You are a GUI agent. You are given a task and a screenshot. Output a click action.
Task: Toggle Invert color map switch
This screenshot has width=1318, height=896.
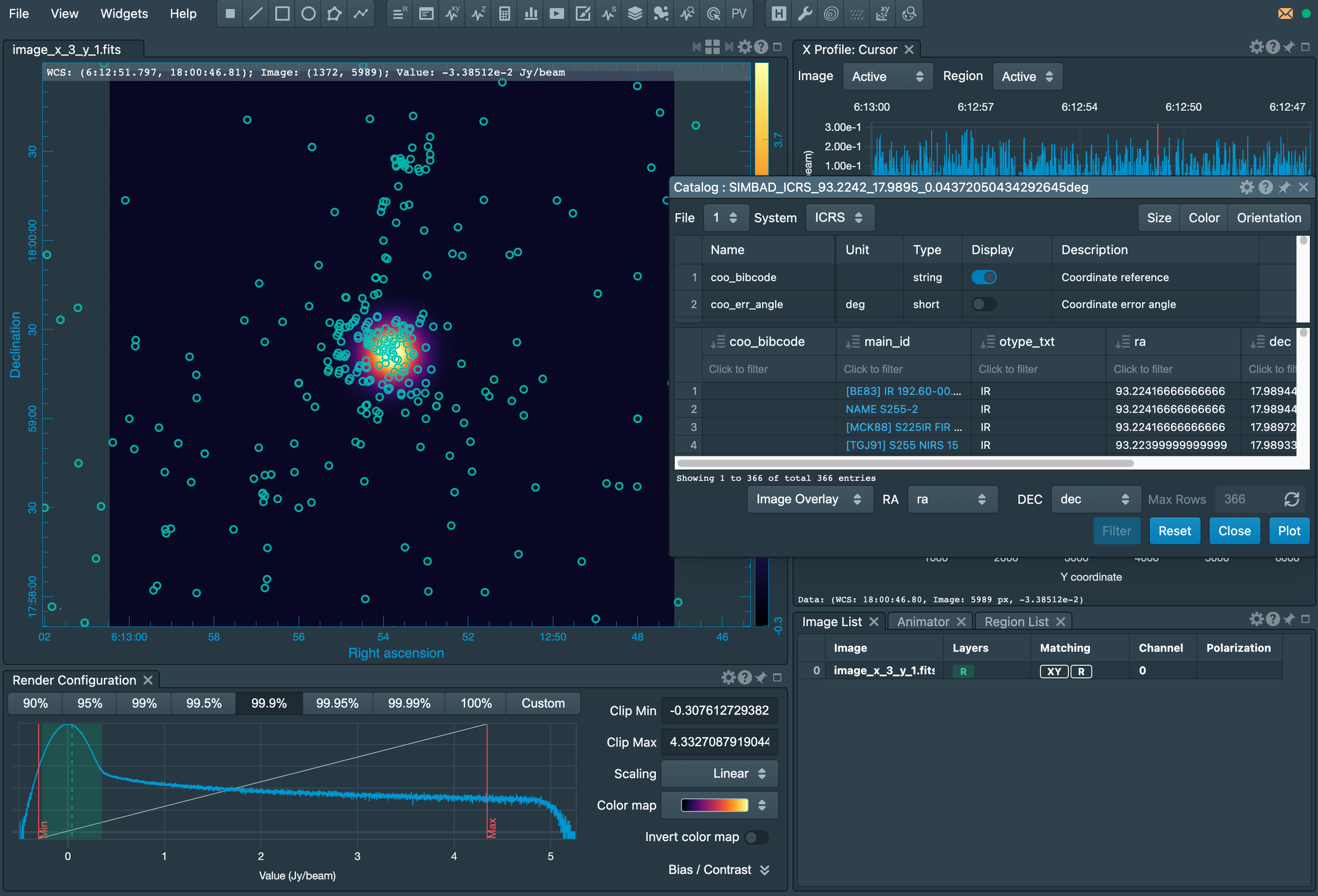click(x=756, y=837)
